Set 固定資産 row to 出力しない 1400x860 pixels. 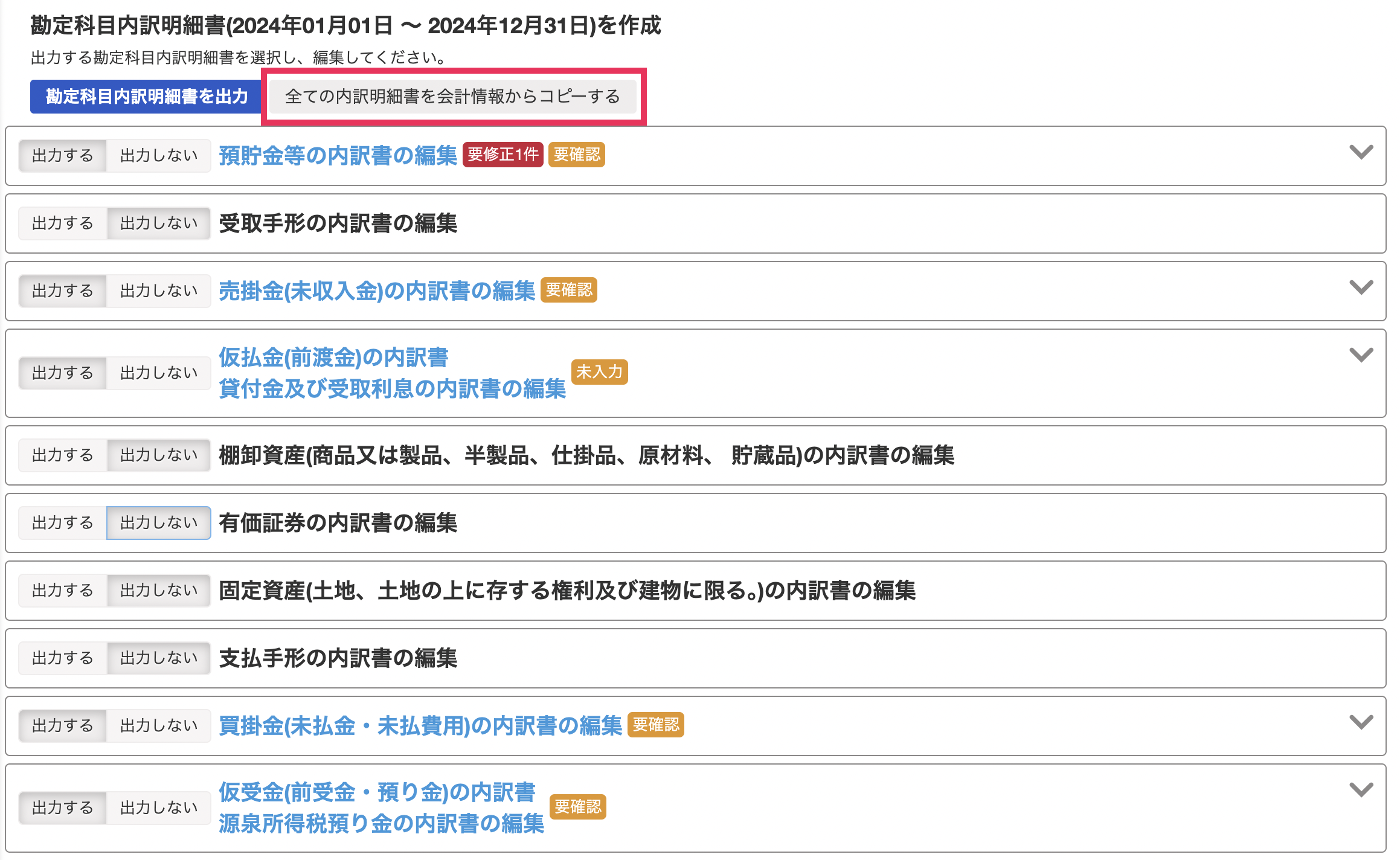(159, 591)
